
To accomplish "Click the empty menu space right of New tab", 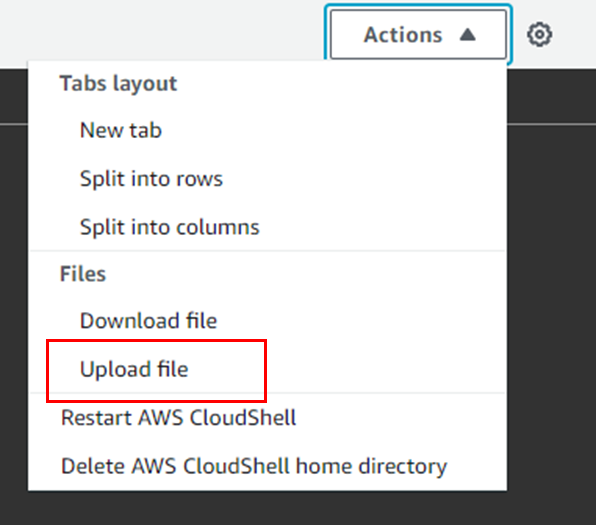I will [x=334, y=130].
